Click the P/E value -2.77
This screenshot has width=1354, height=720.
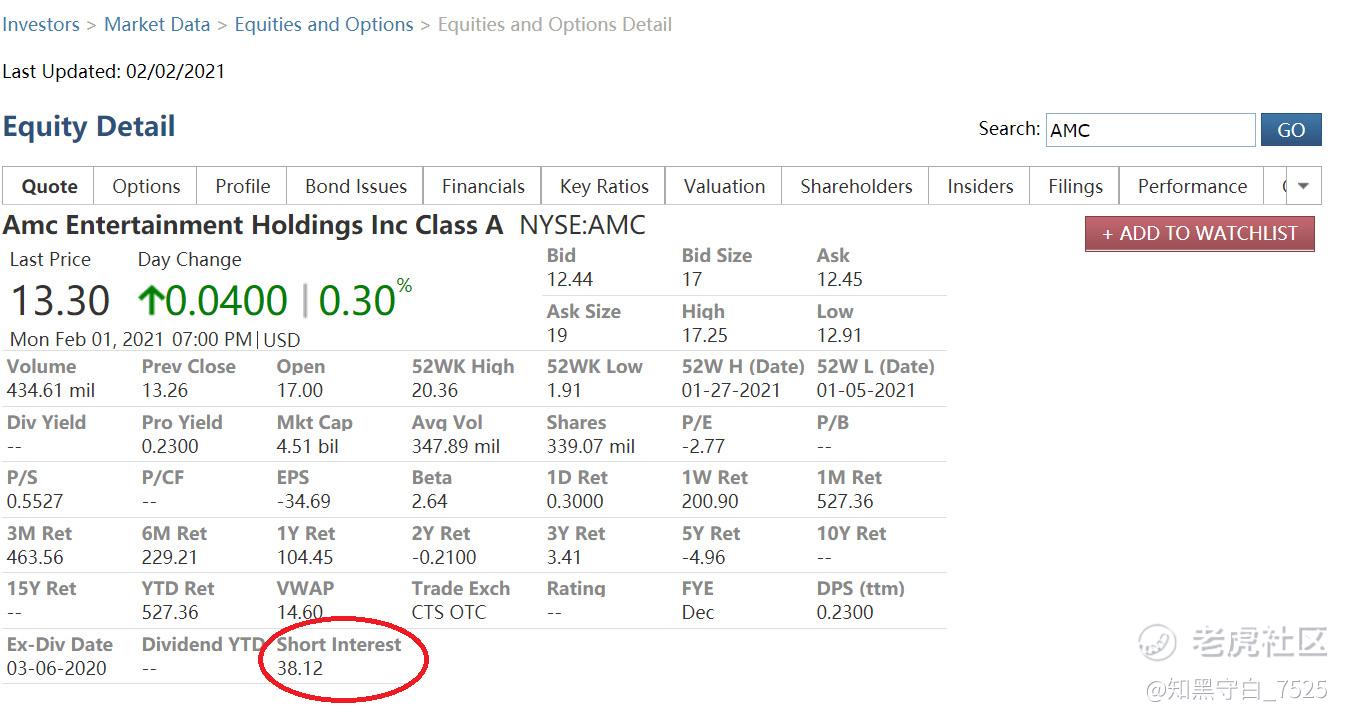(704, 447)
